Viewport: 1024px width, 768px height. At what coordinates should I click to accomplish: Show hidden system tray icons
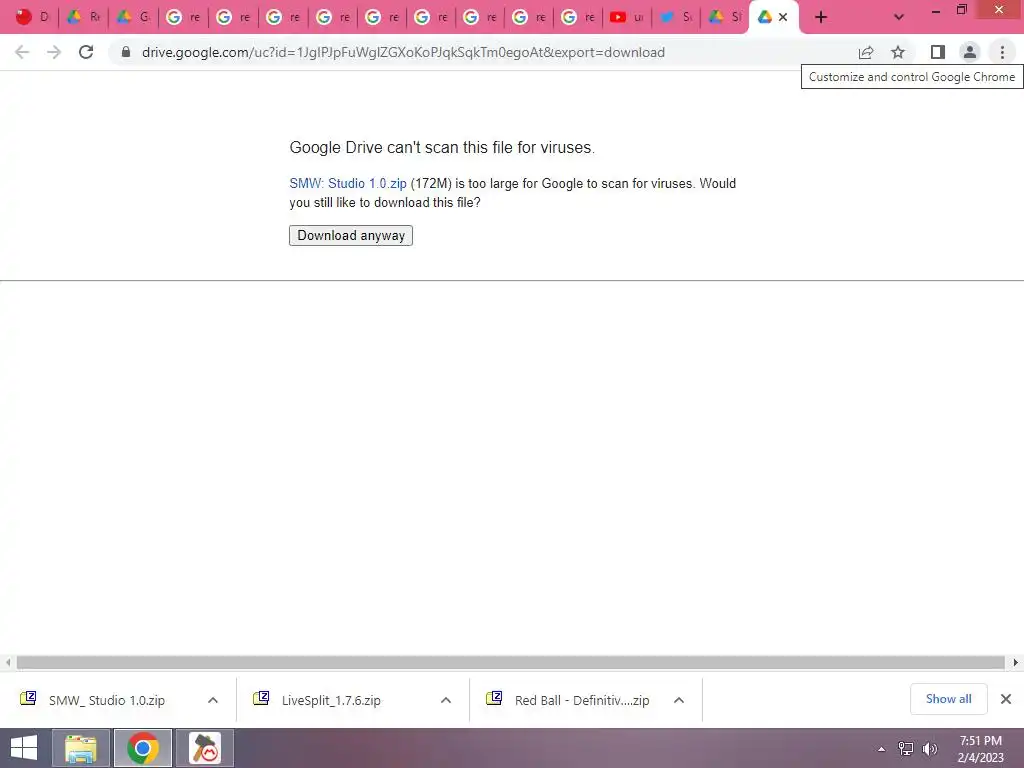click(882, 749)
